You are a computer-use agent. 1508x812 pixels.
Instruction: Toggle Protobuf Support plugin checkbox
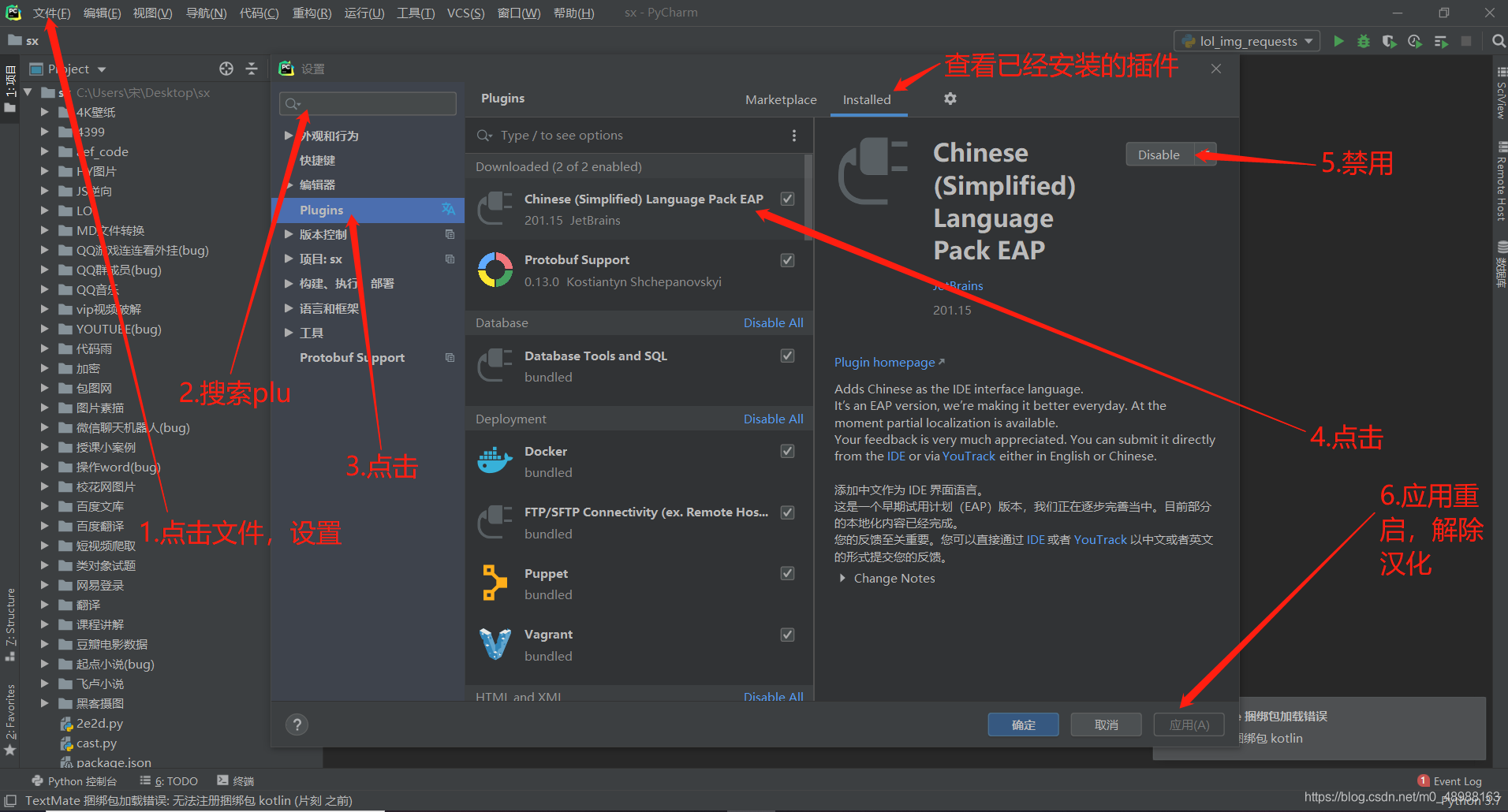click(787, 260)
